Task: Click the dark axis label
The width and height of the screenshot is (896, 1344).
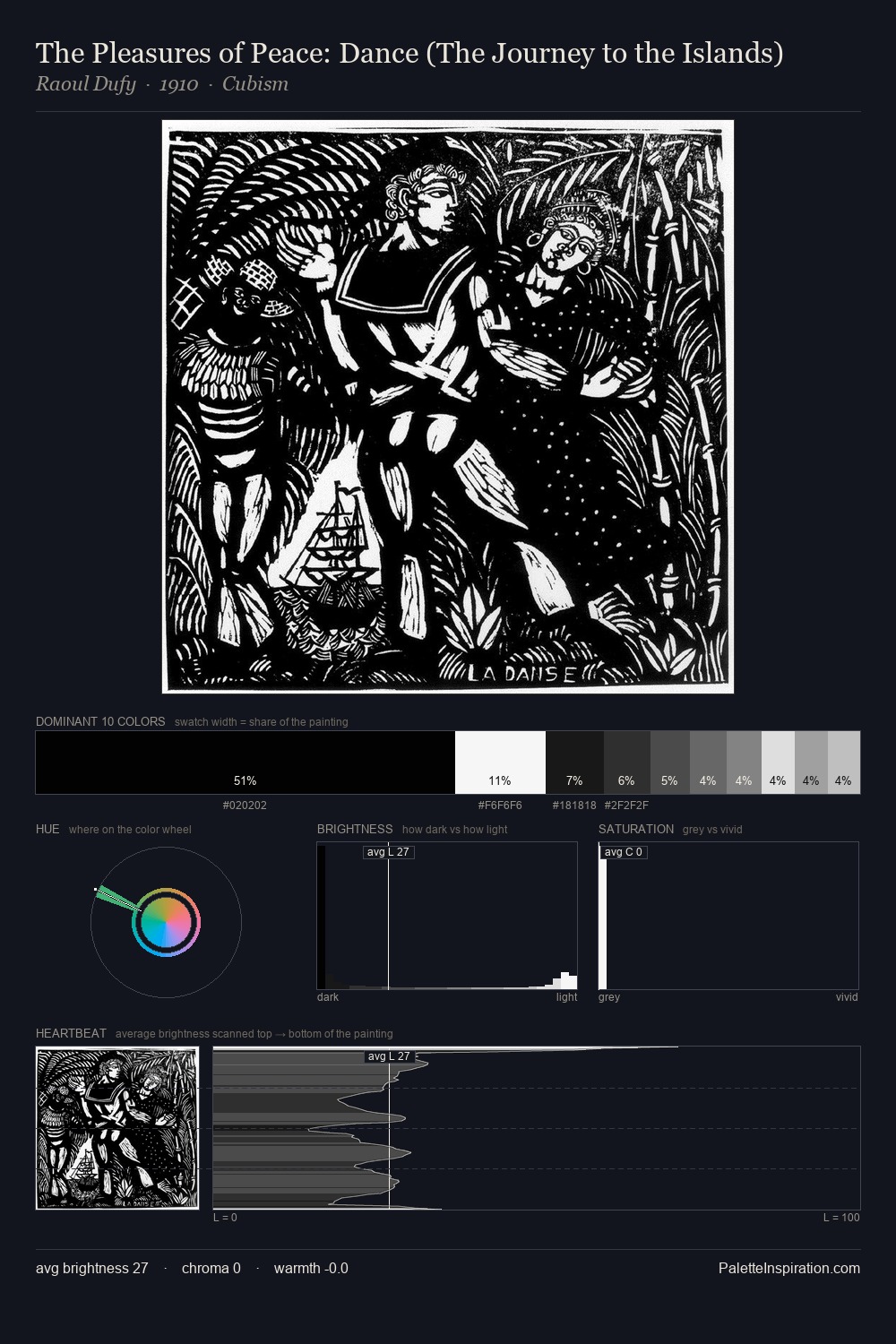Action: [x=328, y=997]
